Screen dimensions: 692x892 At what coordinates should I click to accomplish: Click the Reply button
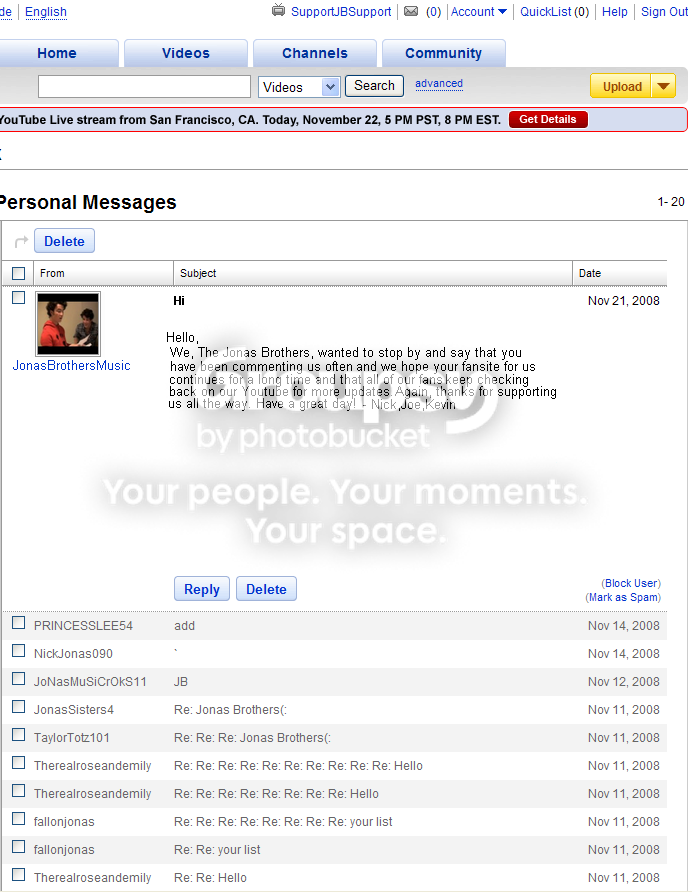pos(201,589)
